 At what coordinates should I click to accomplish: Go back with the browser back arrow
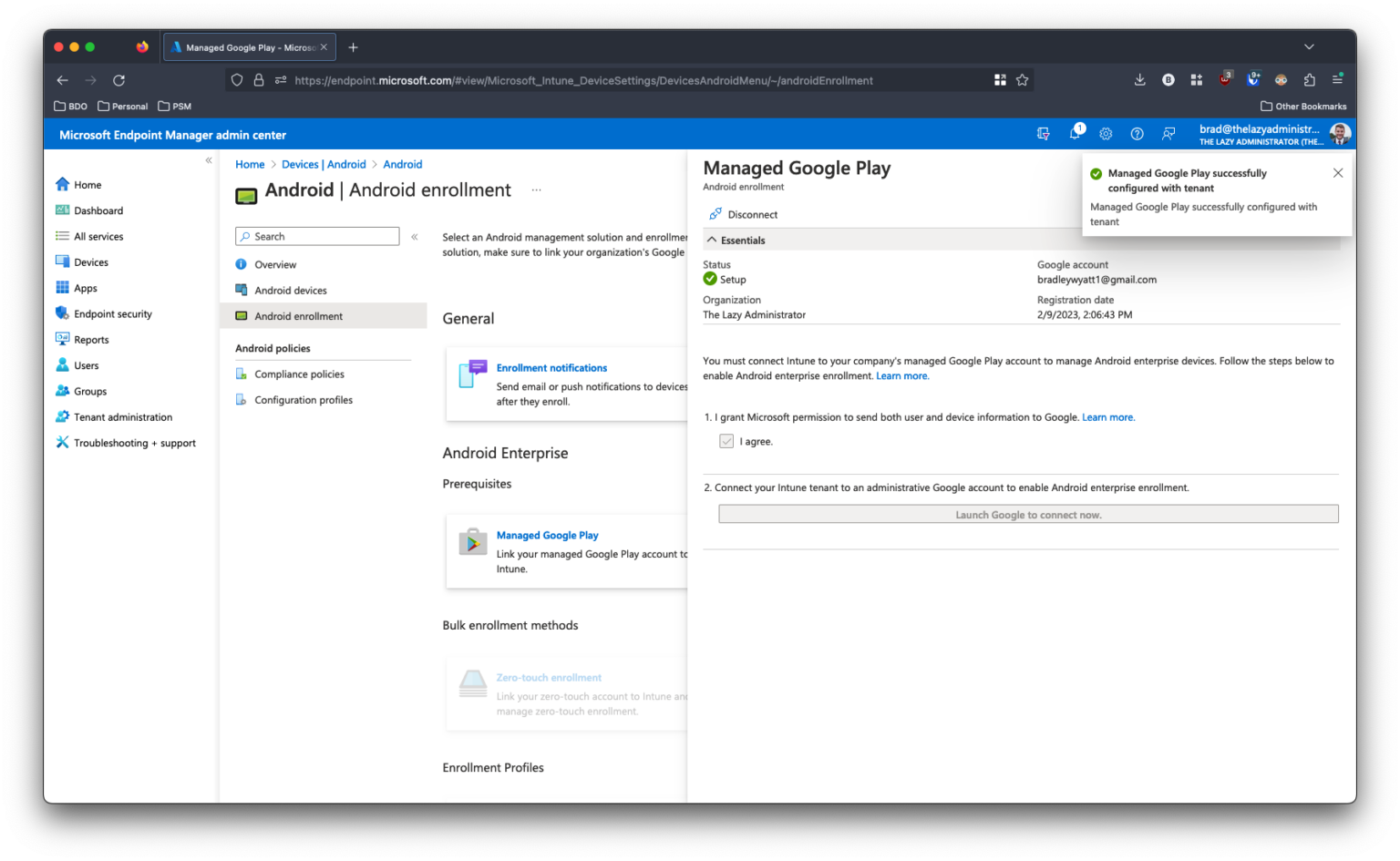point(62,80)
